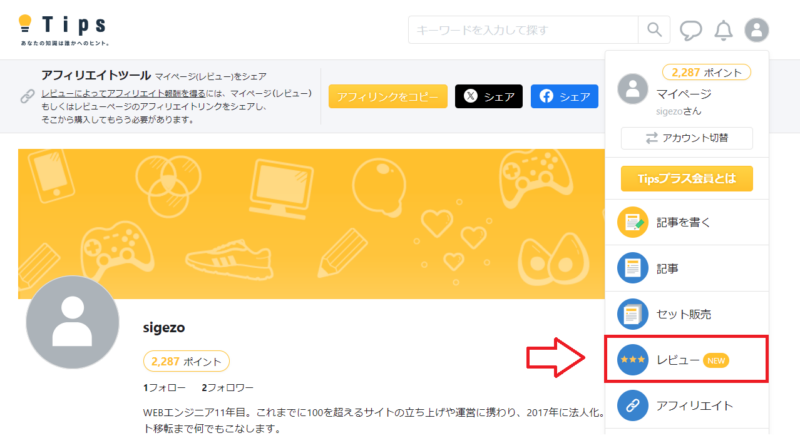Click the sigezo profile name
This screenshot has height=448, width=800.
click(164, 328)
